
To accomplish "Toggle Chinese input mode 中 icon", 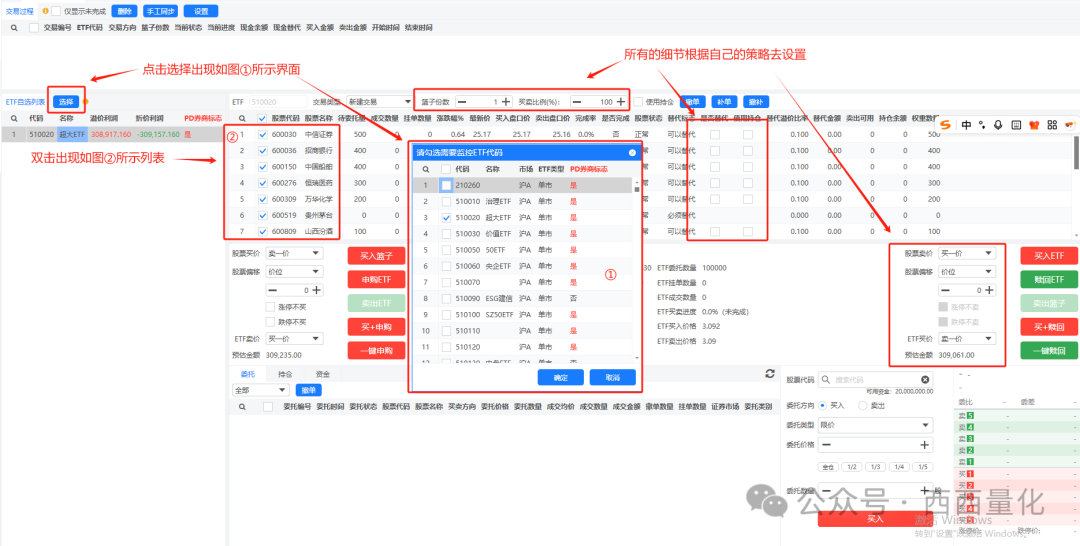I will click(x=967, y=125).
